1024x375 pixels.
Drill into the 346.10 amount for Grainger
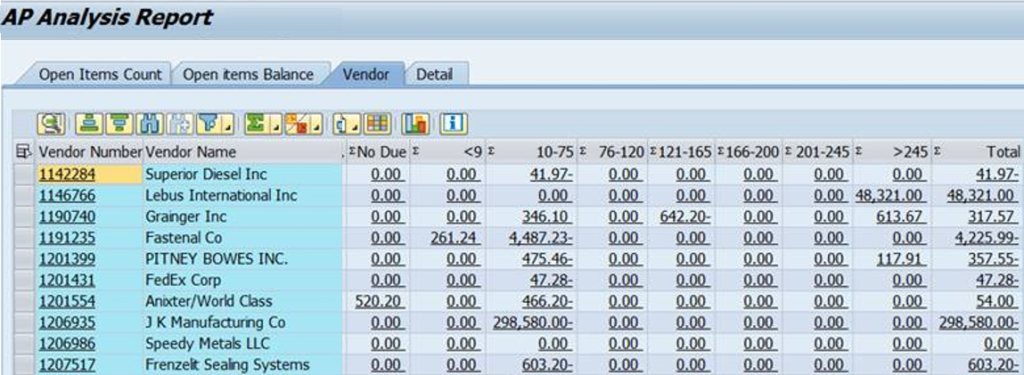546,217
